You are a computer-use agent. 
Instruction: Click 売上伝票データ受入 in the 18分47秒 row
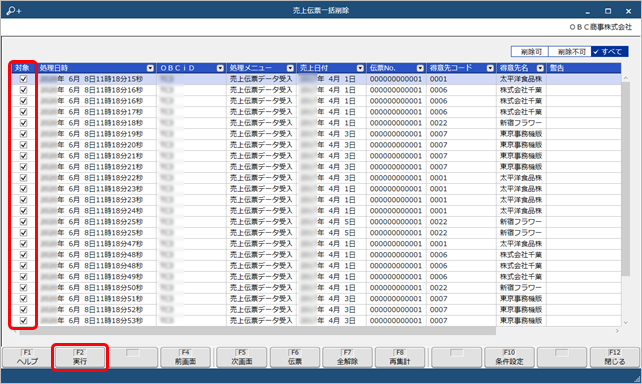[x=261, y=244]
